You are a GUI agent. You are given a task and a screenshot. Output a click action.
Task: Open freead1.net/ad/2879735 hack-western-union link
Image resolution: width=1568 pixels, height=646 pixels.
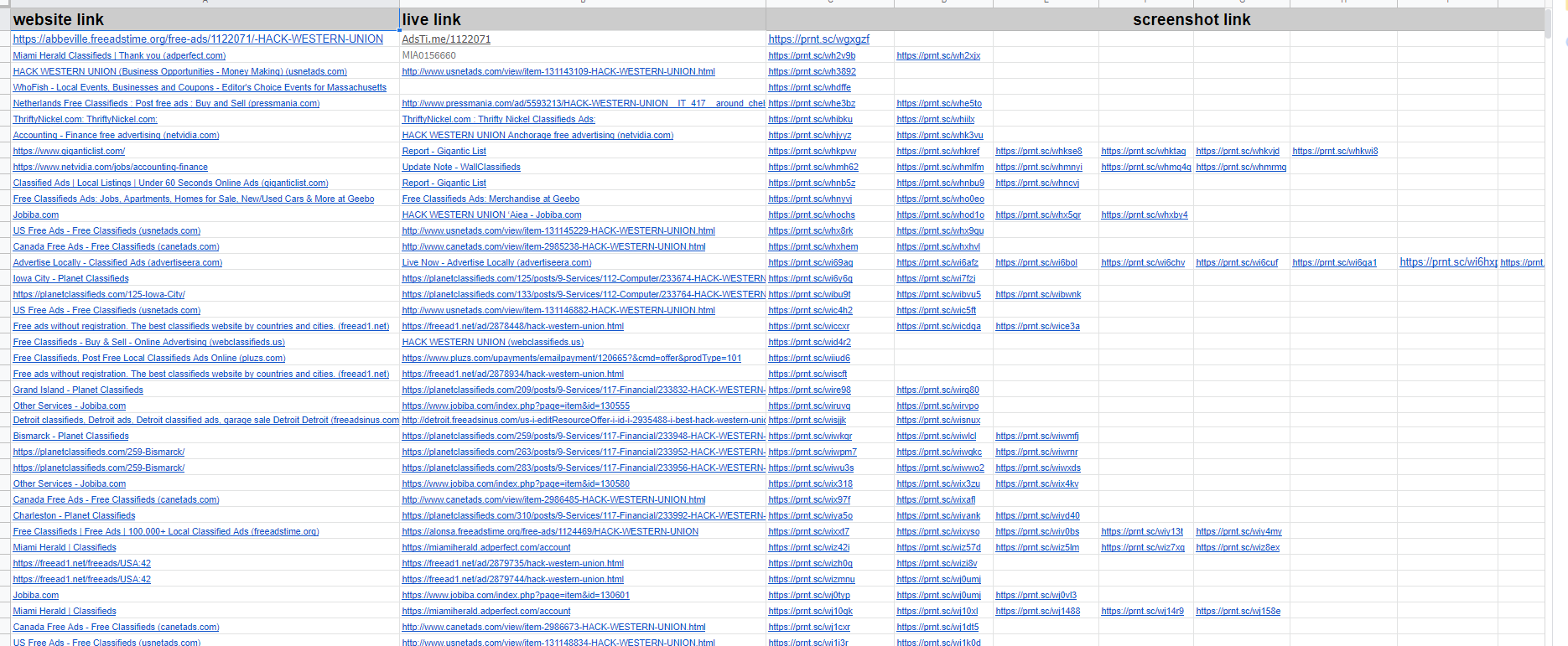click(513, 564)
